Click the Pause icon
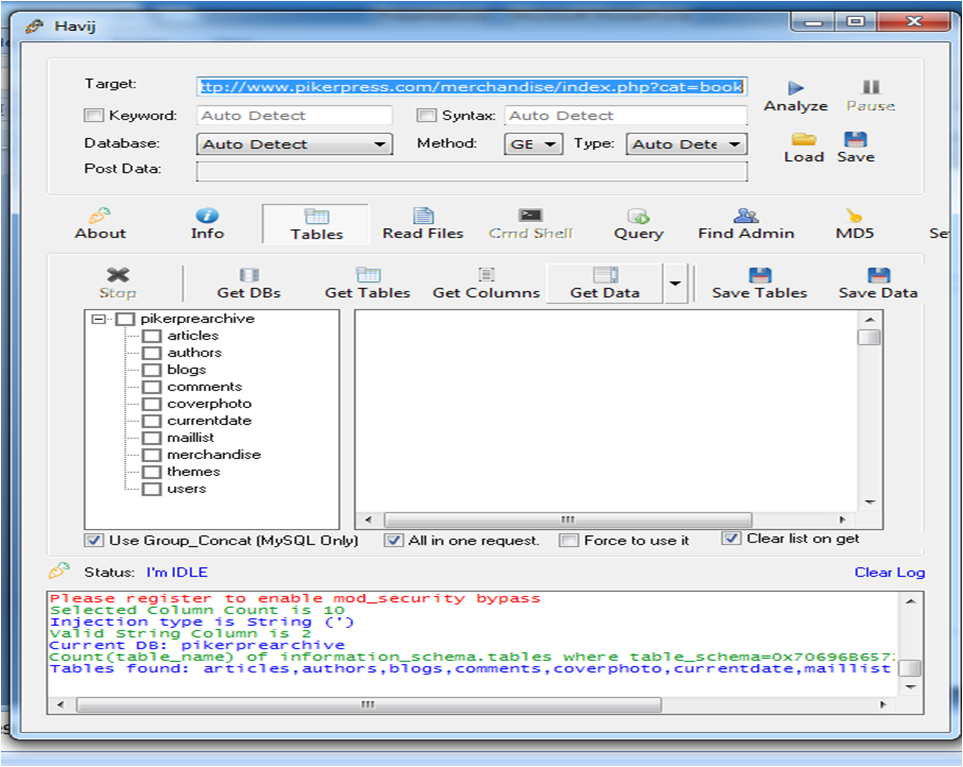The image size is (963, 767). click(871, 87)
